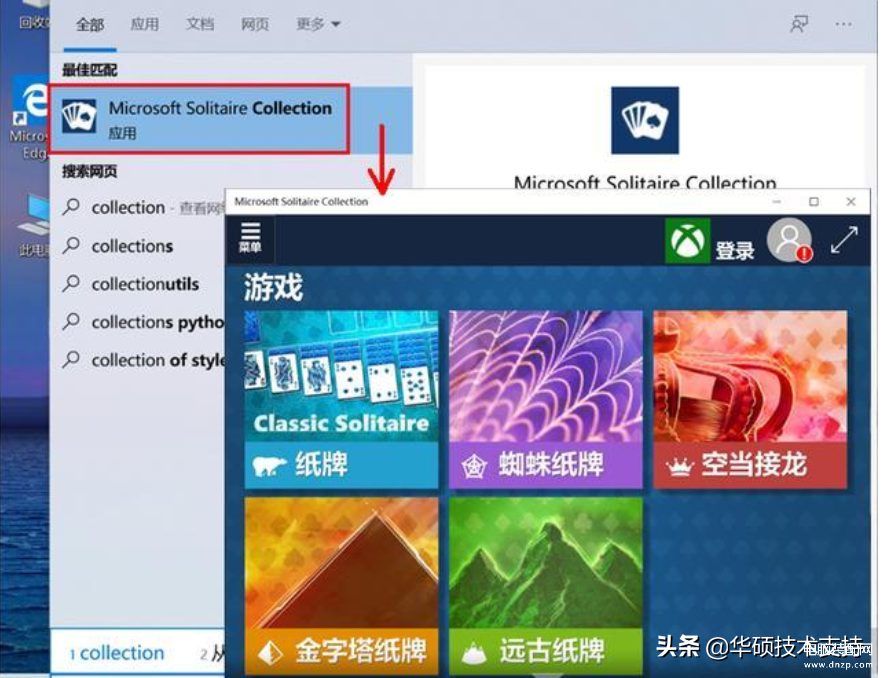
Task: Click the 最佳匹配 heading text
Action: [x=90, y=70]
